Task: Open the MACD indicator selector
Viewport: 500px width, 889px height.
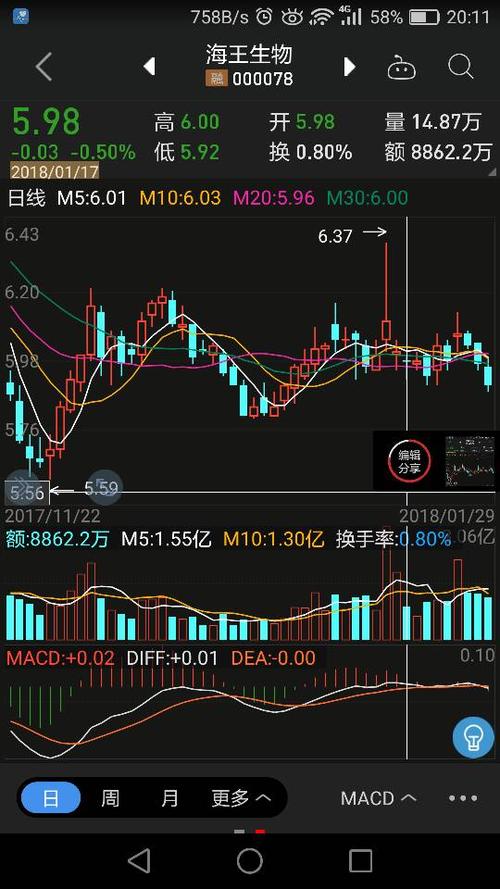Action: coord(379,798)
